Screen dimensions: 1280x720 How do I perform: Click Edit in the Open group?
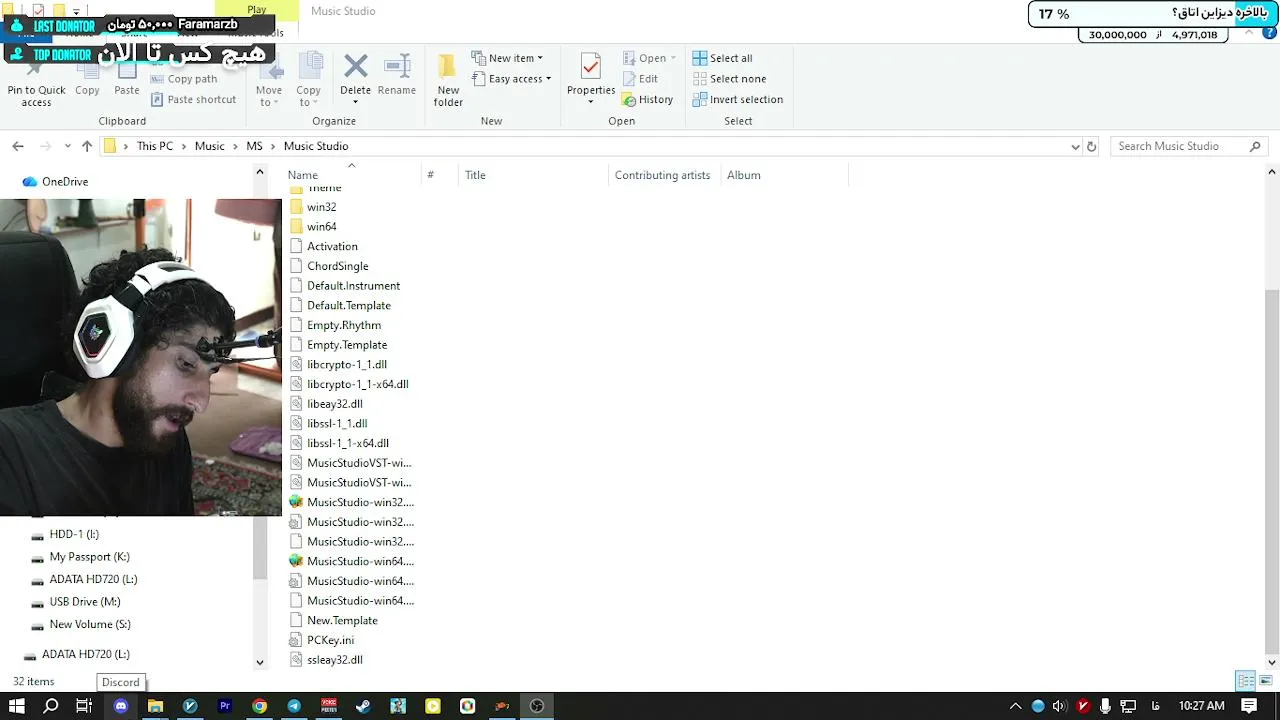[640, 79]
